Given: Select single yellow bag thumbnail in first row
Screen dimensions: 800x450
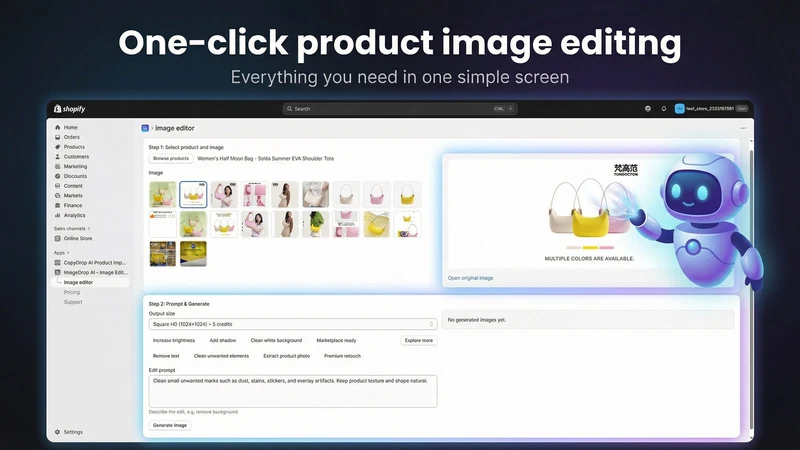Looking at the screenshot, I should [407, 194].
